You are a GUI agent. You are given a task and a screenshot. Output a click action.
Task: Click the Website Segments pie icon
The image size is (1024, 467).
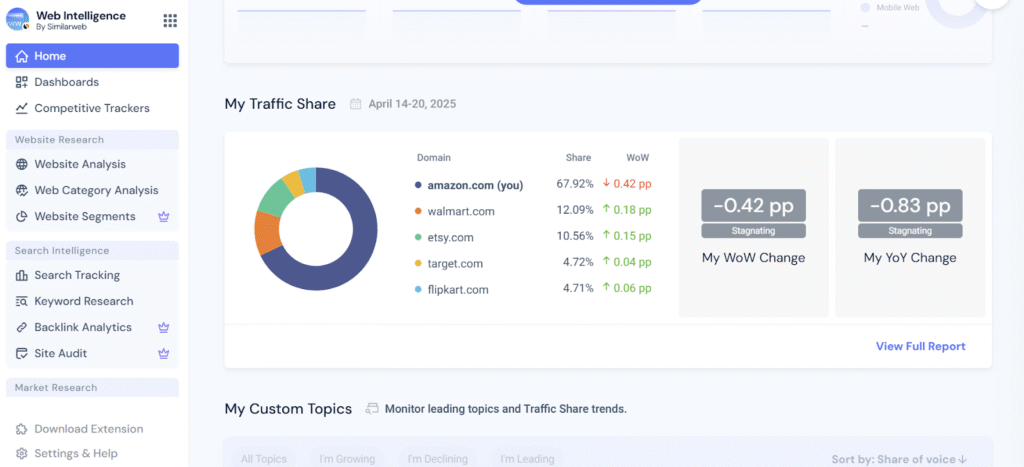(22, 216)
